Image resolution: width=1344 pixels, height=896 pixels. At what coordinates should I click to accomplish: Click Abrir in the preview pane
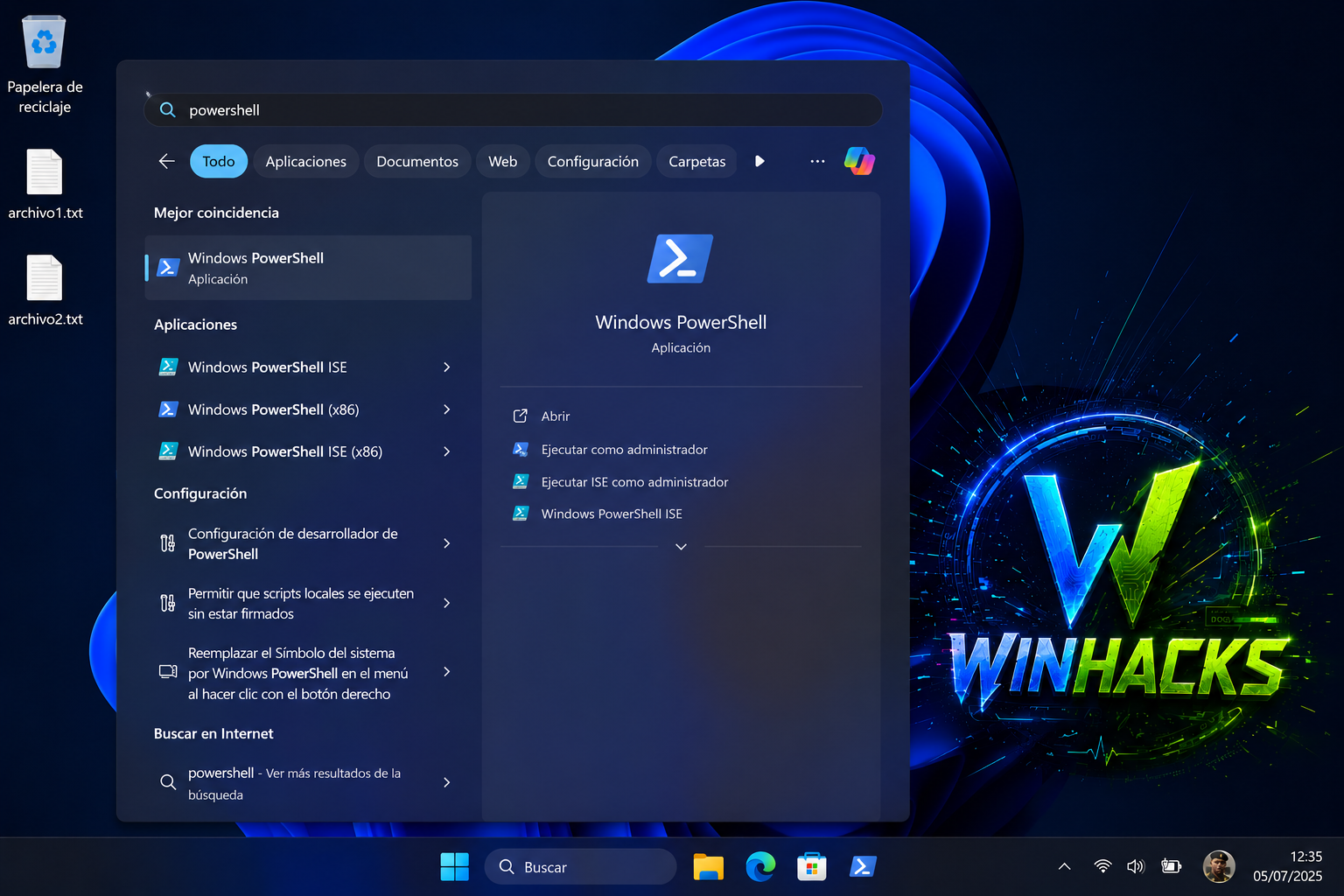point(556,416)
